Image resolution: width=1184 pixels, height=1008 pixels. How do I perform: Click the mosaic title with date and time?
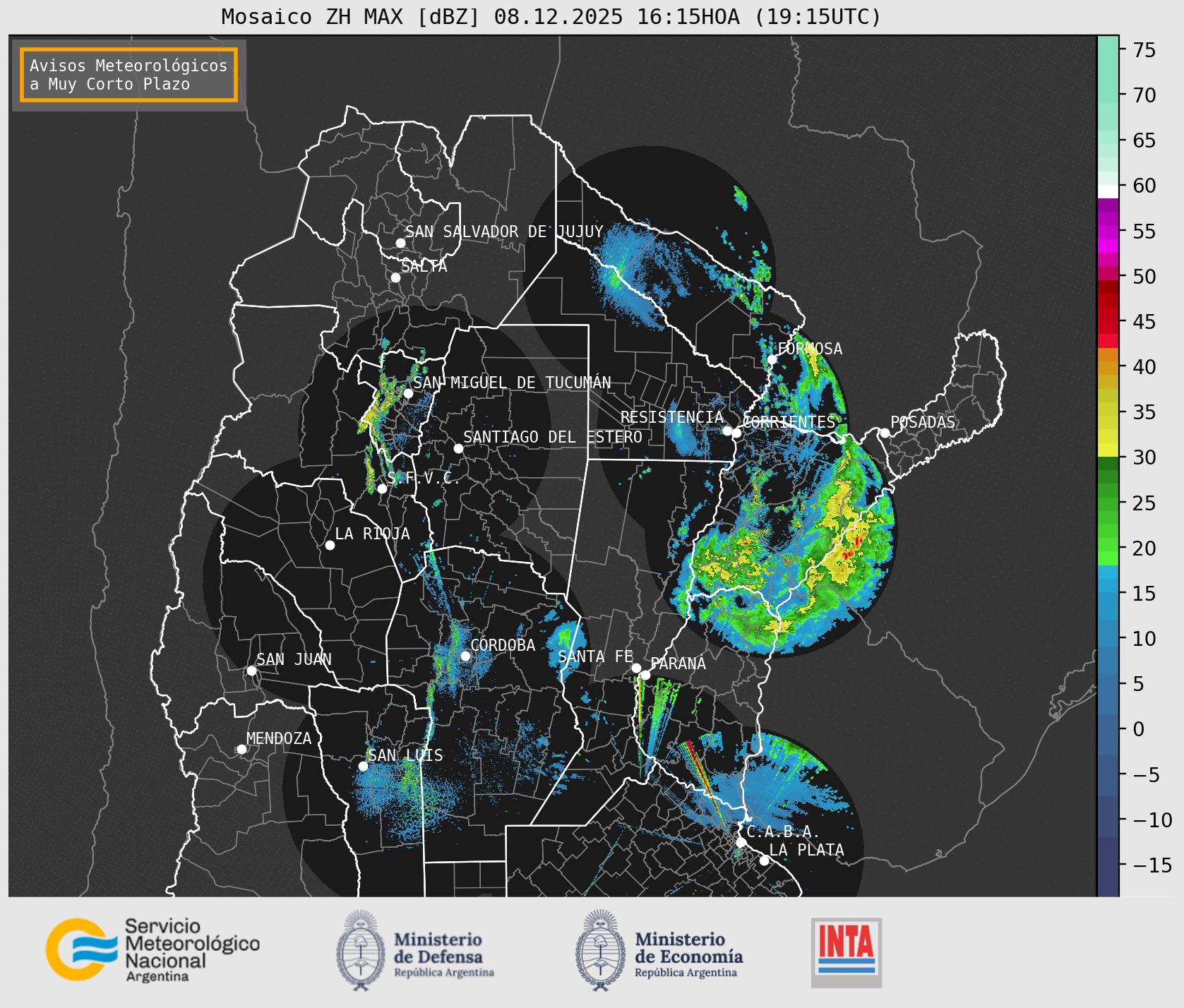[551, 16]
